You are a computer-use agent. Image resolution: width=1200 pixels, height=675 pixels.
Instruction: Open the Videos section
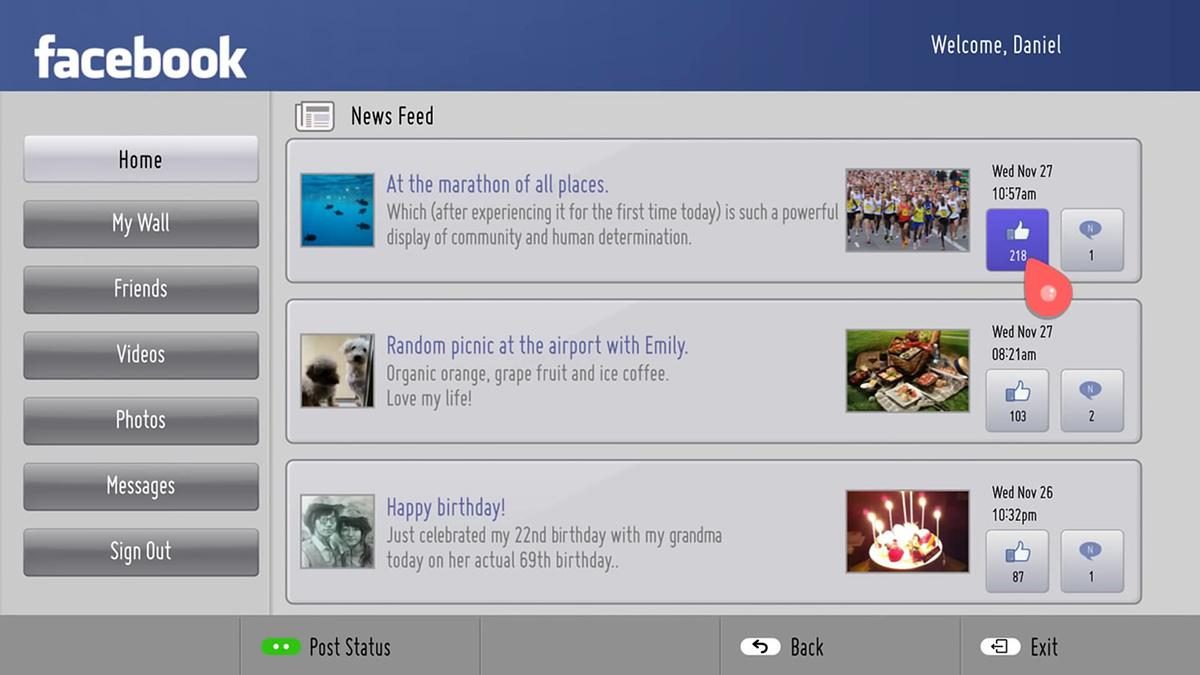[x=141, y=355]
